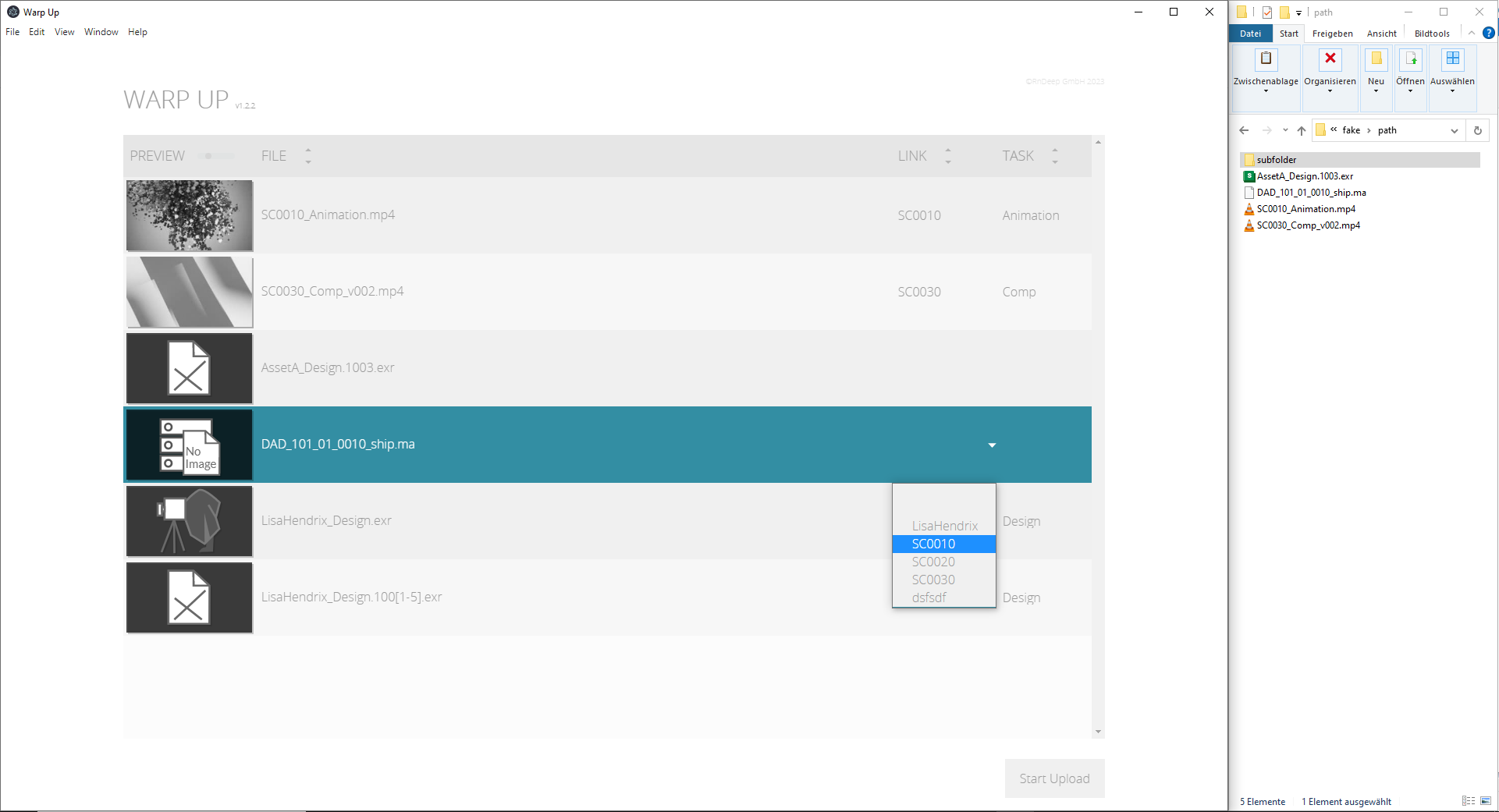This screenshot has height=812, width=1499.
Task: Click the Zwischenablage clipboard icon
Action: [x=1266, y=59]
